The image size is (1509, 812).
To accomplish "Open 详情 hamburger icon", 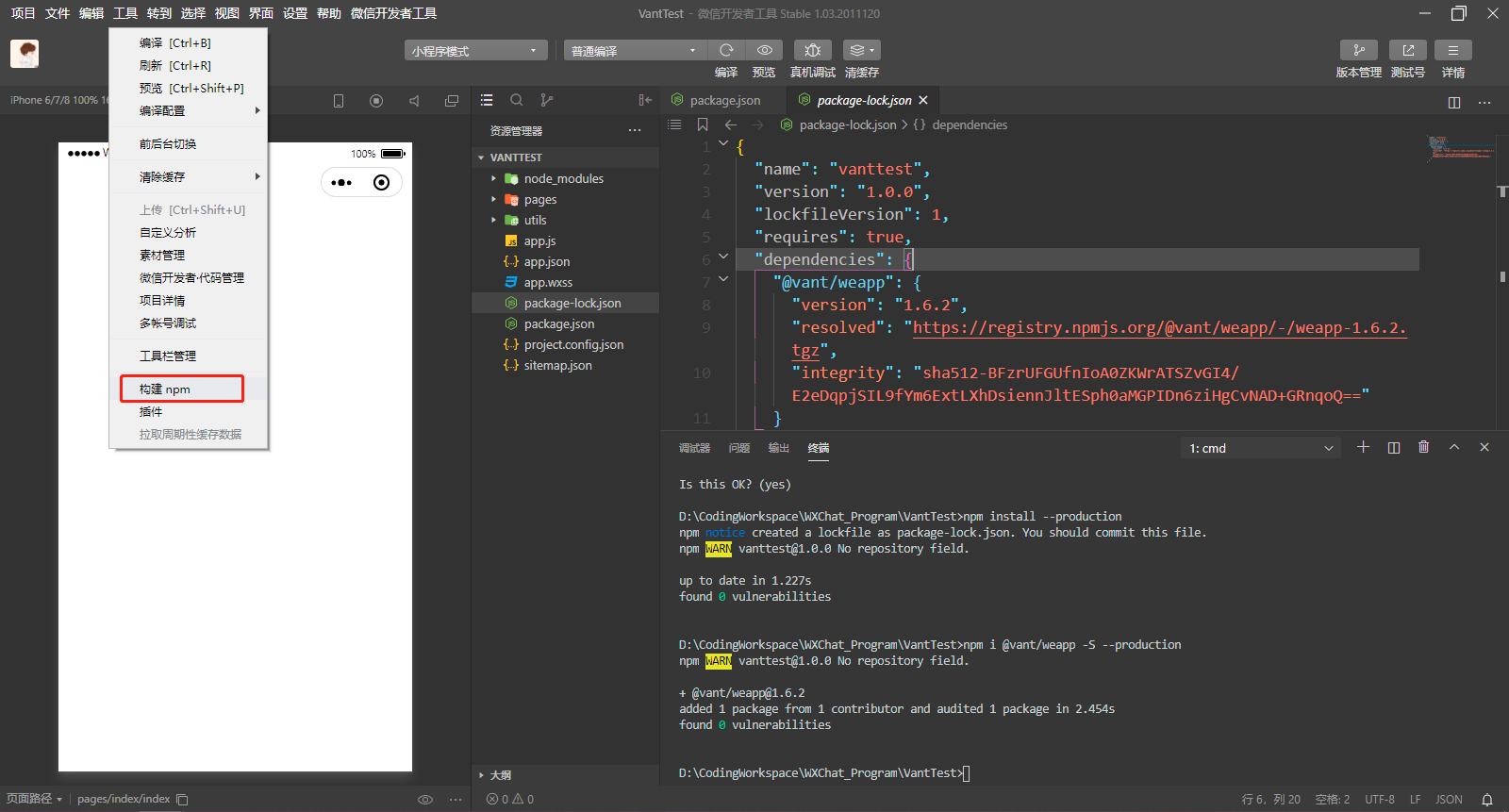I will coord(1452,50).
